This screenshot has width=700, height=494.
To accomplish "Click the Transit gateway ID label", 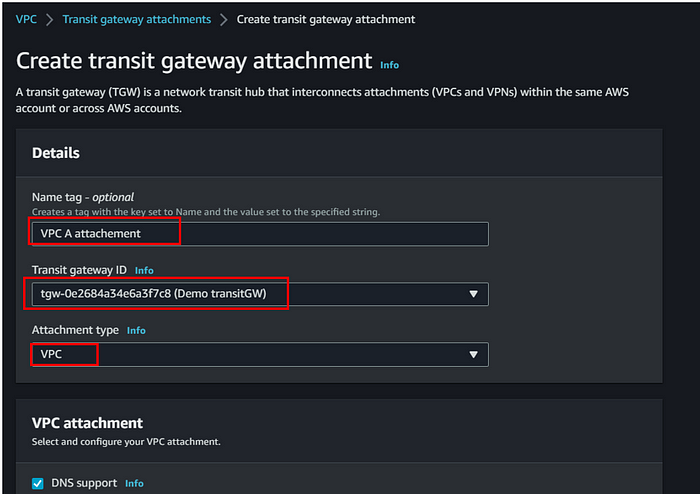I will (79, 270).
